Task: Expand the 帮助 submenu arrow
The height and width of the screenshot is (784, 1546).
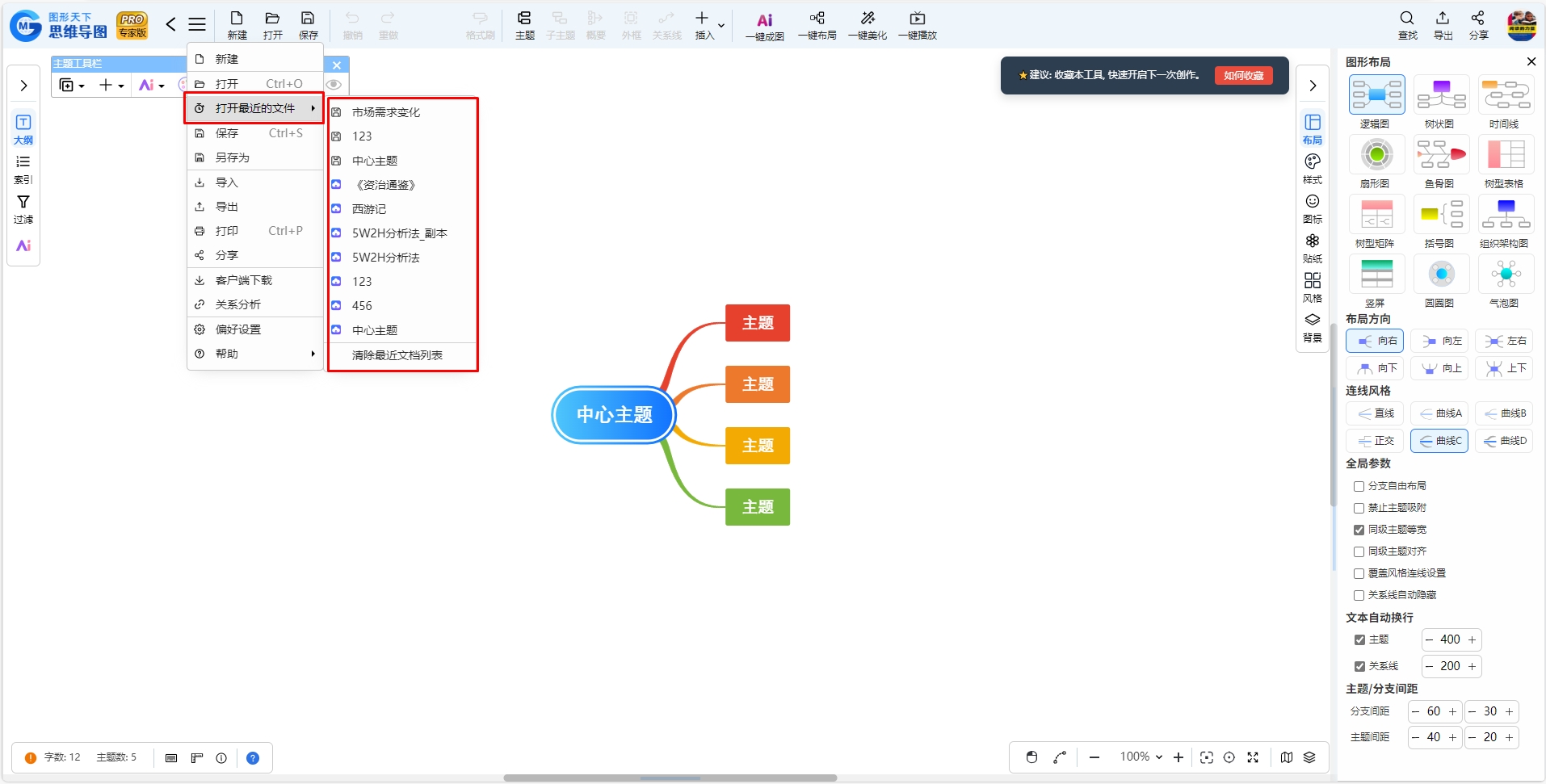Action: pyautogui.click(x=313, y=354)
